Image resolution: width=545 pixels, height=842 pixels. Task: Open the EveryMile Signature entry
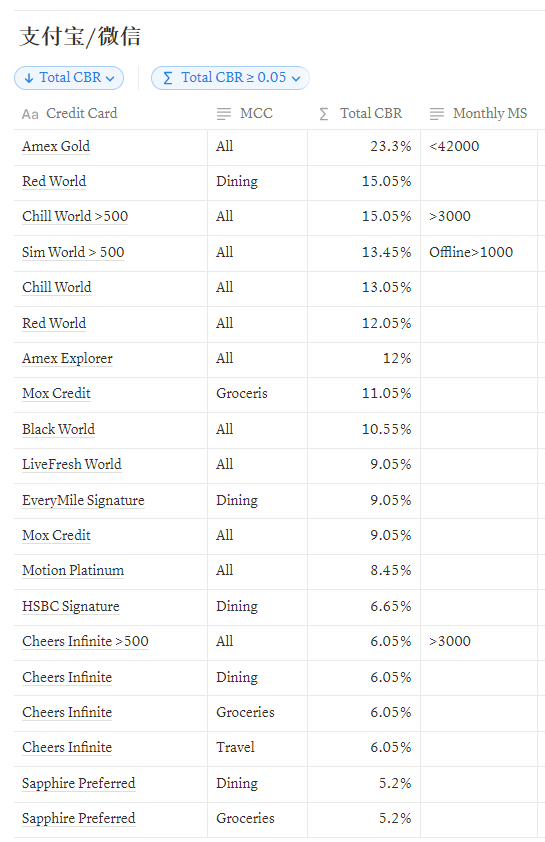(x=83, y=500)
